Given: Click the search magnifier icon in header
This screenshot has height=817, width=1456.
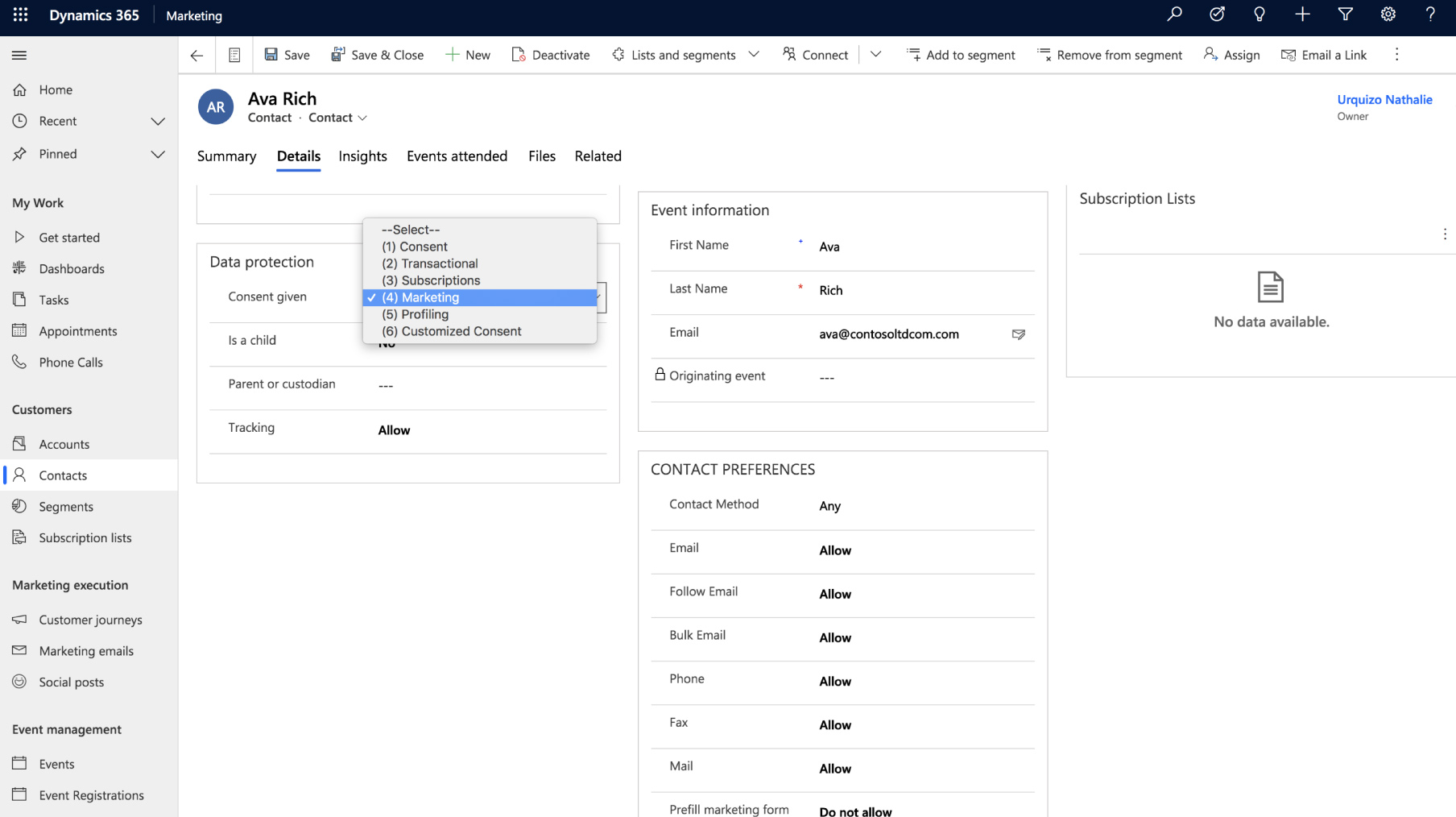Looking at the screenshot, I should [x=1175, y=15].
